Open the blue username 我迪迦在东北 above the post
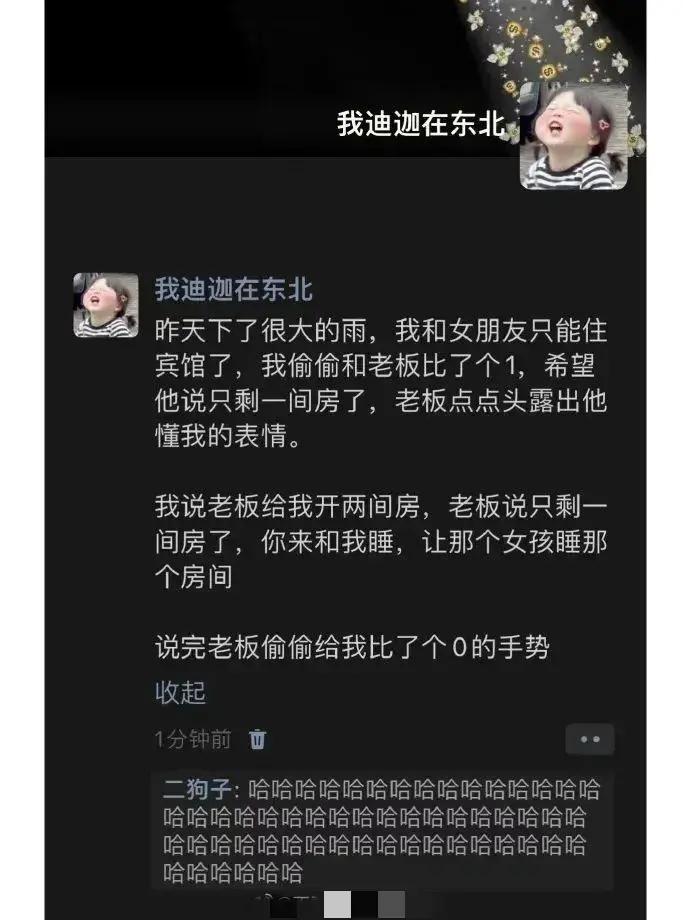This screenshot has height=920, width=690. click(234, 289)
